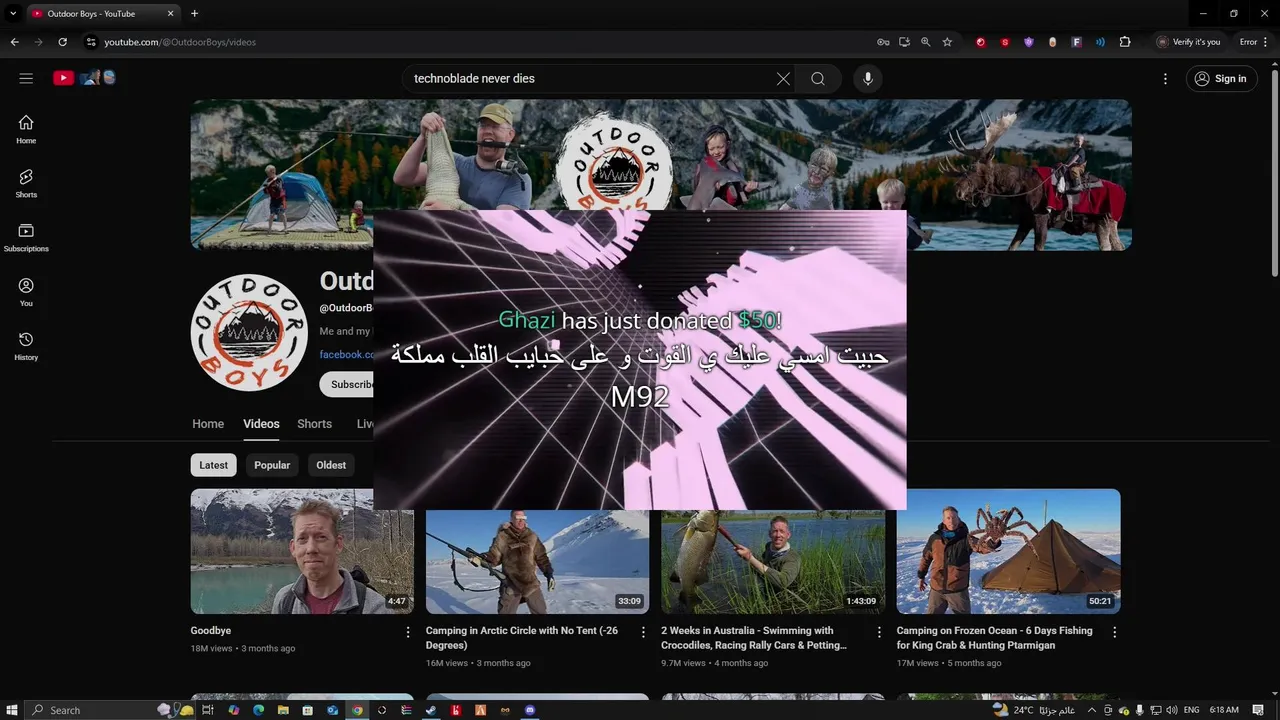1280x720 pixels.
Task: Open the YouTube guide hamburger menu
Action: tap(26, 78)
